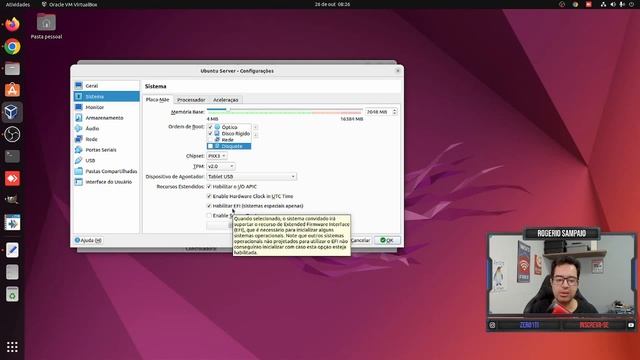Image resolution: width=640 pixels, height=360 pixels.
Task: Open GIMP from the dock
Action: [x=12, y=200]
